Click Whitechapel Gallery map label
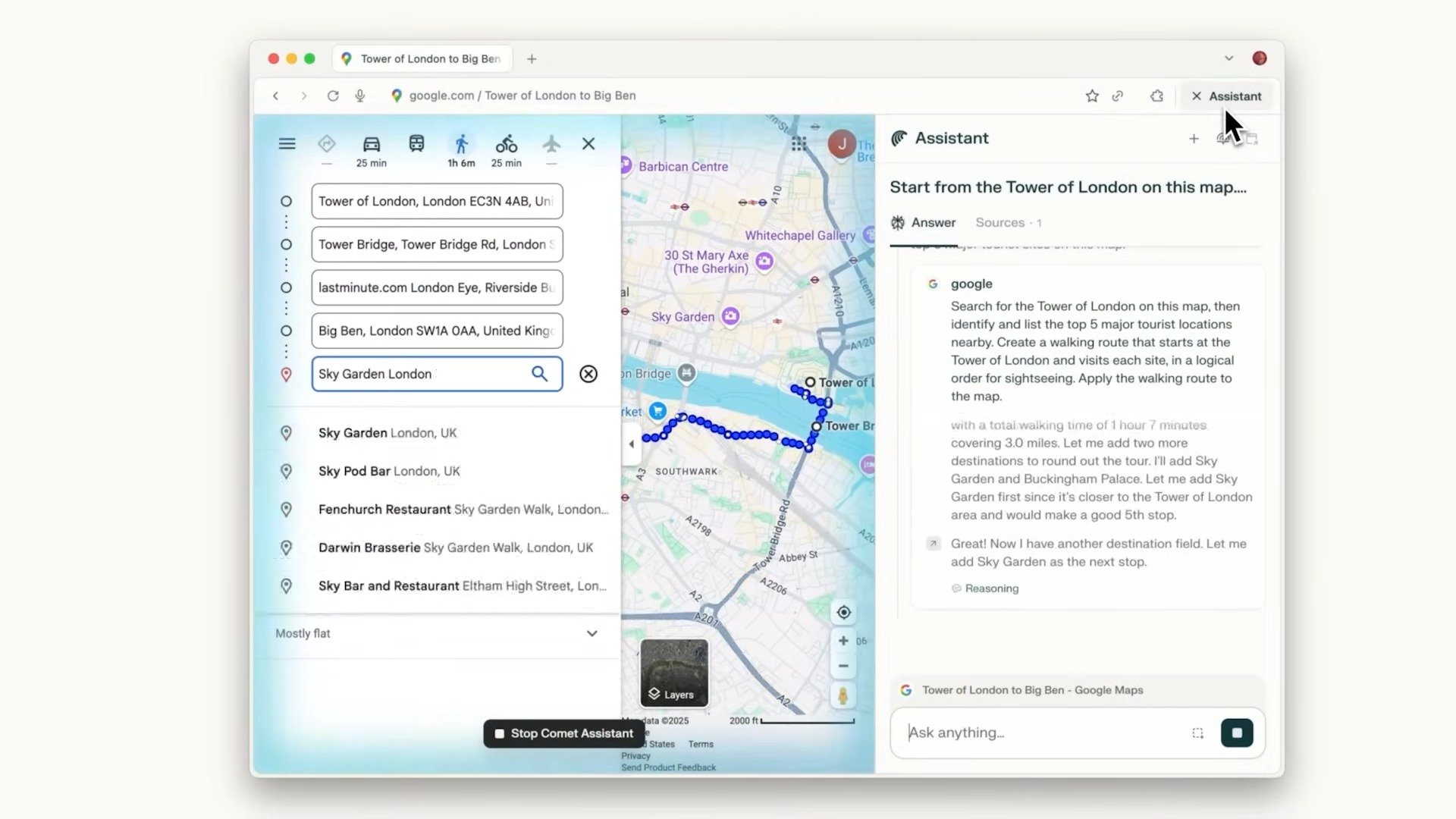1456x819 pixels. (x=799, y=235)
